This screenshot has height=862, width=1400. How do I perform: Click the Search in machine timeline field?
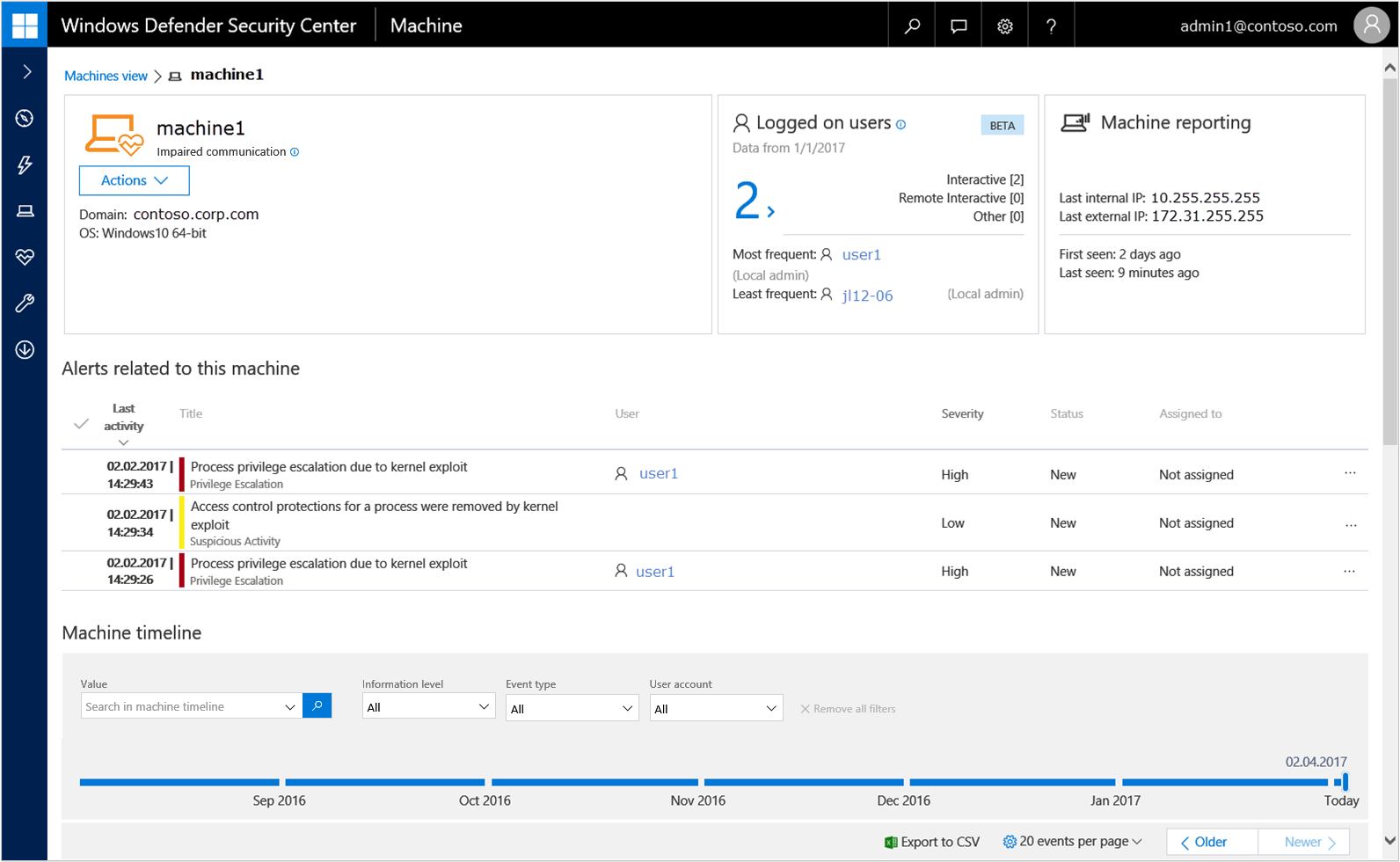[x=182, y=706]
